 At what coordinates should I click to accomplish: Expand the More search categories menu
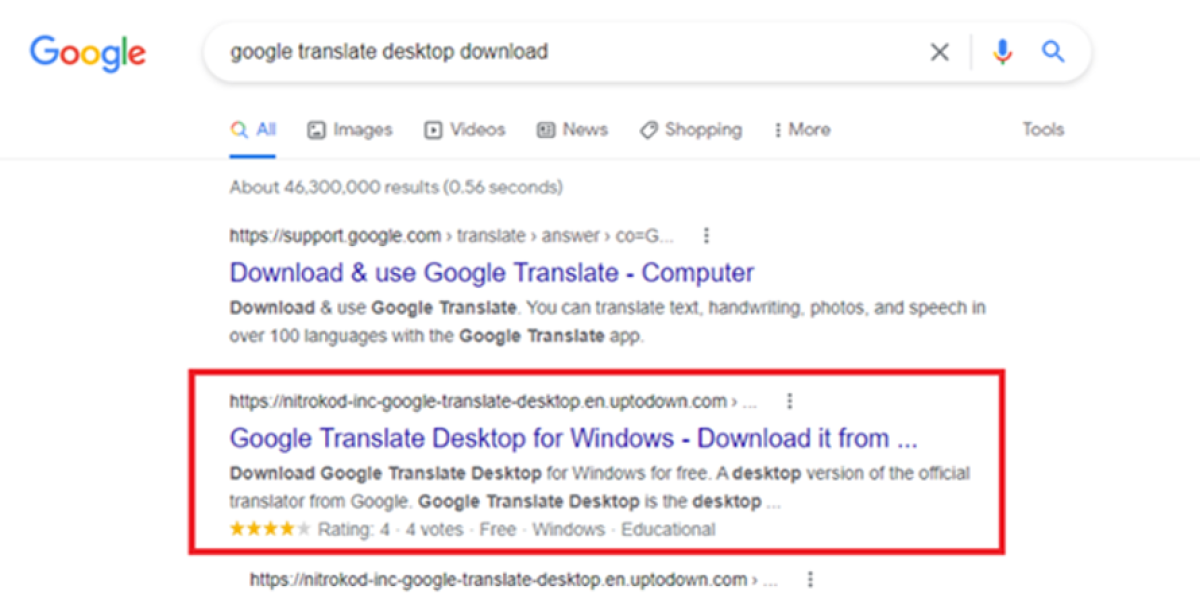[802, 129]
